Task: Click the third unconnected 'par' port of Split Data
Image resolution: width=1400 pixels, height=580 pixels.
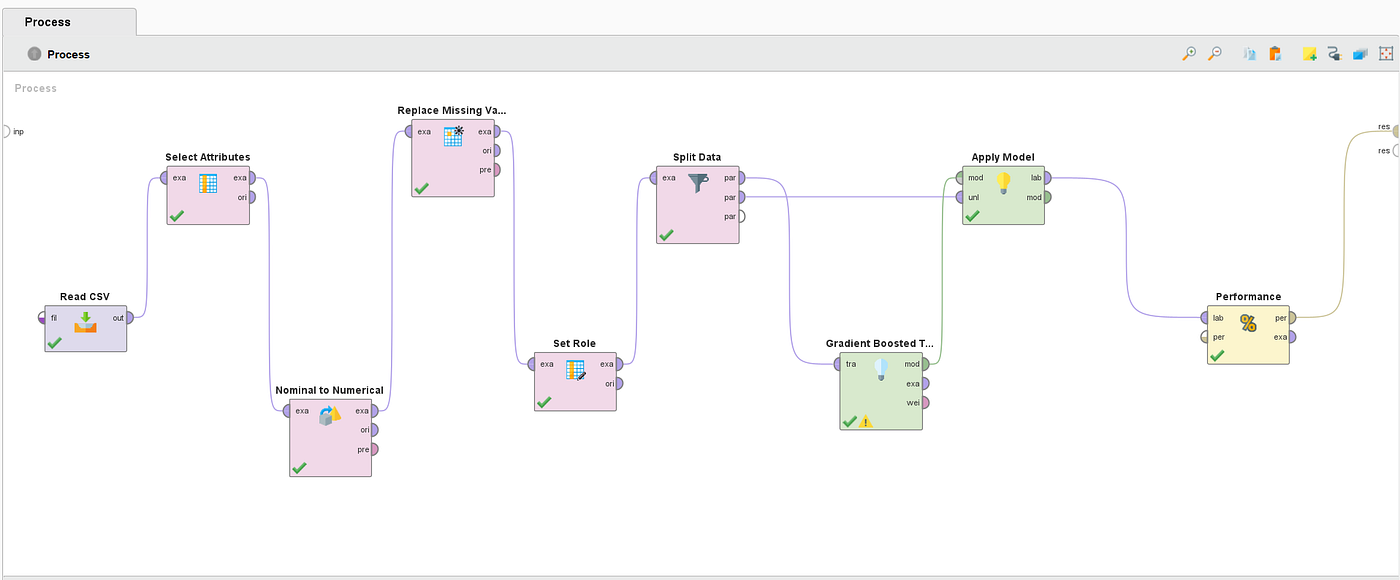Action: 742,216
